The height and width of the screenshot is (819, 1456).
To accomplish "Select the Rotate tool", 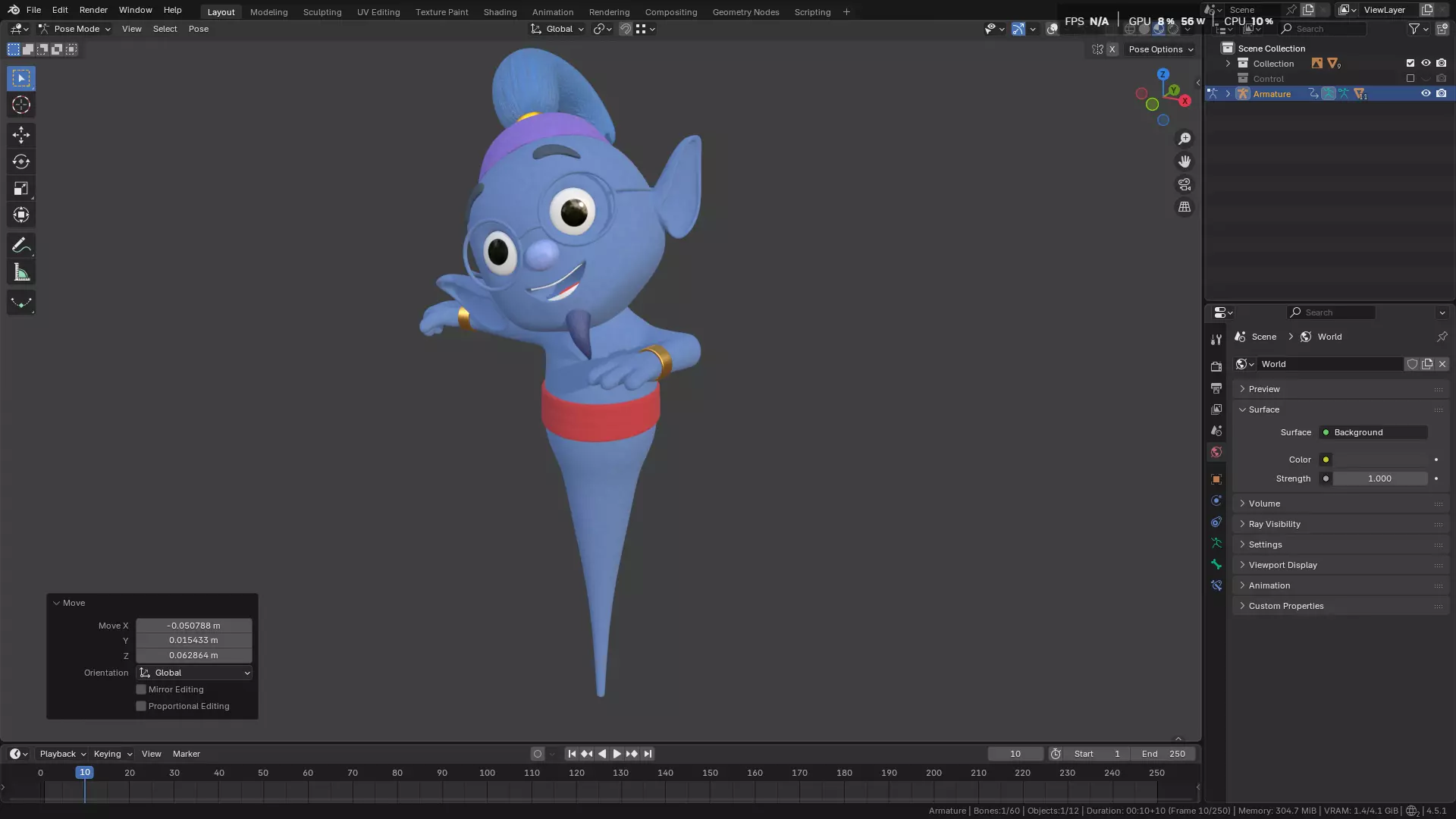I will tap(21, 162).
